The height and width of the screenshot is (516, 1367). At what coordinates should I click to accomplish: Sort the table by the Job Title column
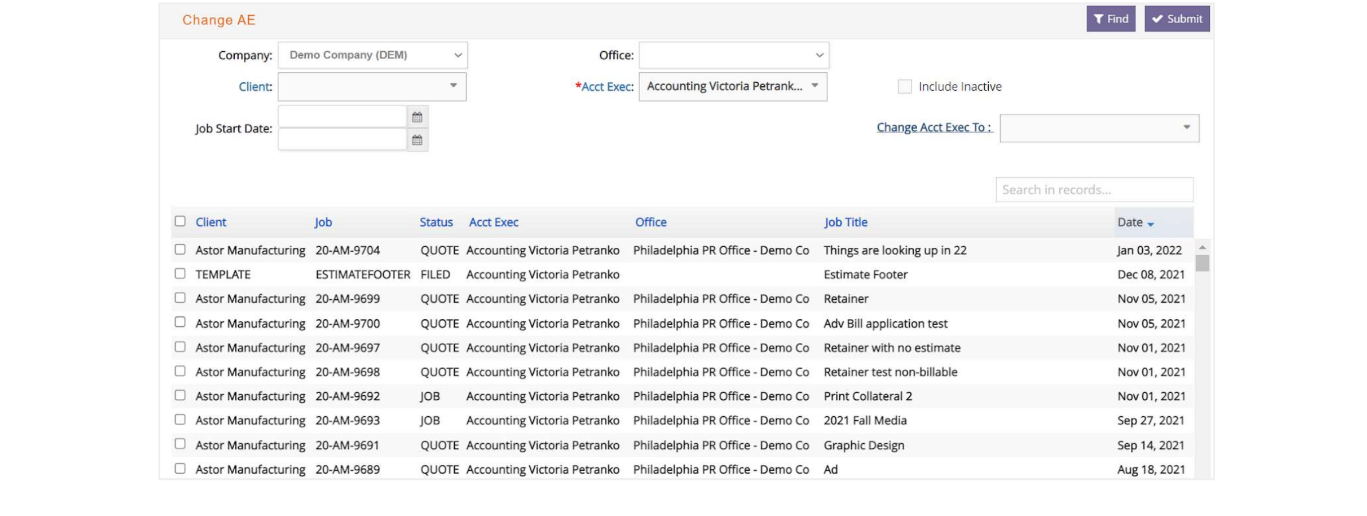[x=846, y=222]
